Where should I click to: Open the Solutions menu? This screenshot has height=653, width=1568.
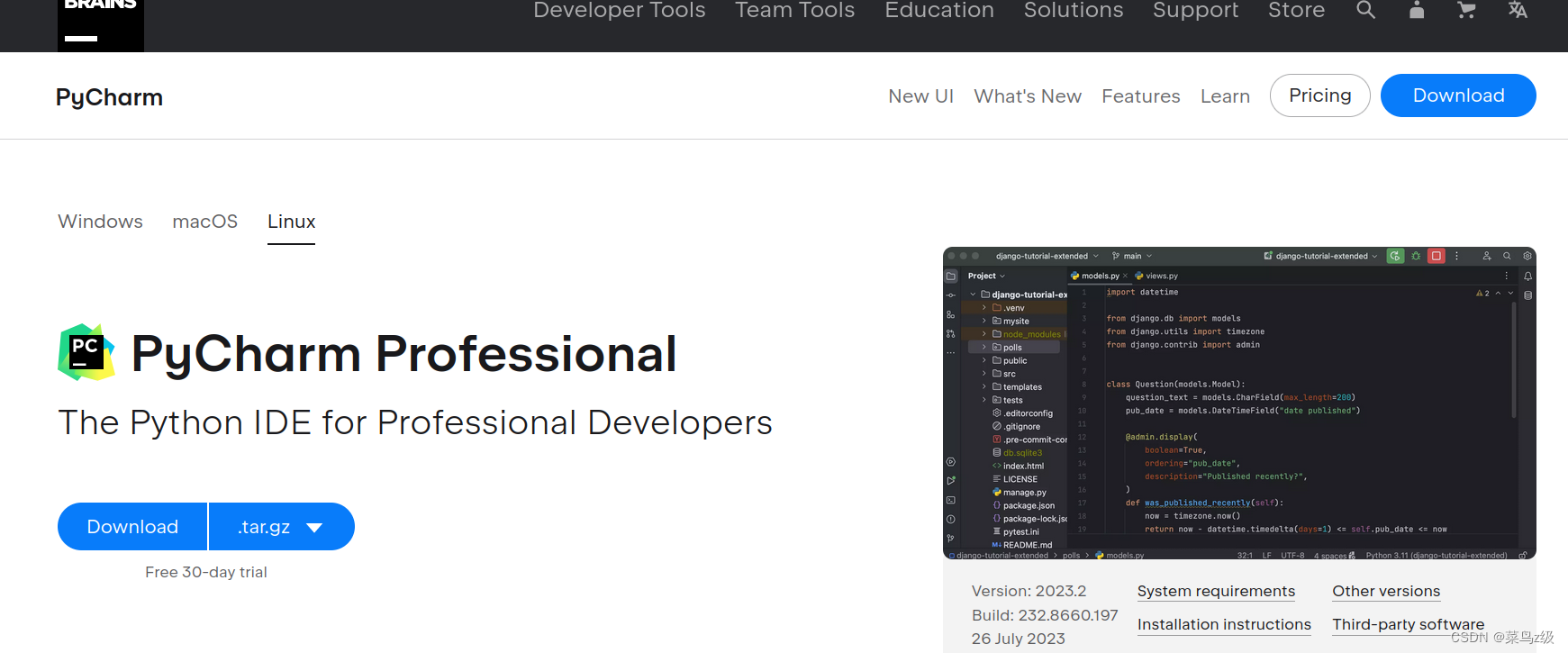pyautogui.click(x=1074, y=11)
